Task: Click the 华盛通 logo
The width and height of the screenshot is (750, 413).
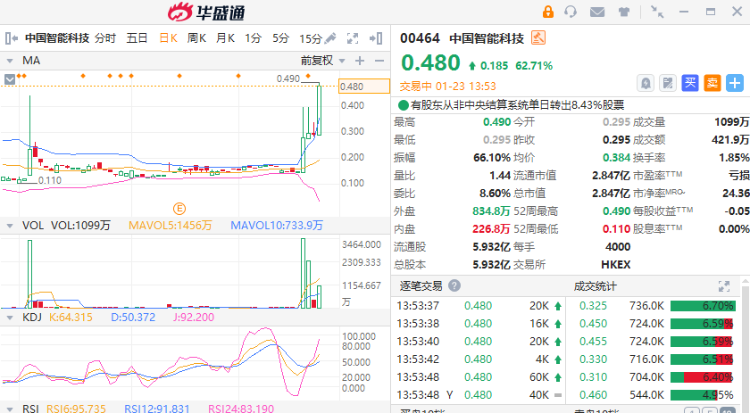Action: (207, 12)
